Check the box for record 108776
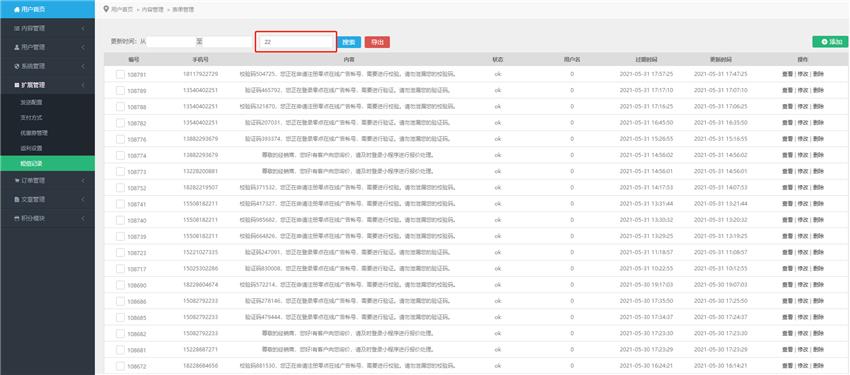The width and height of the screenshot is (850, 375). (x=120, y=139)
